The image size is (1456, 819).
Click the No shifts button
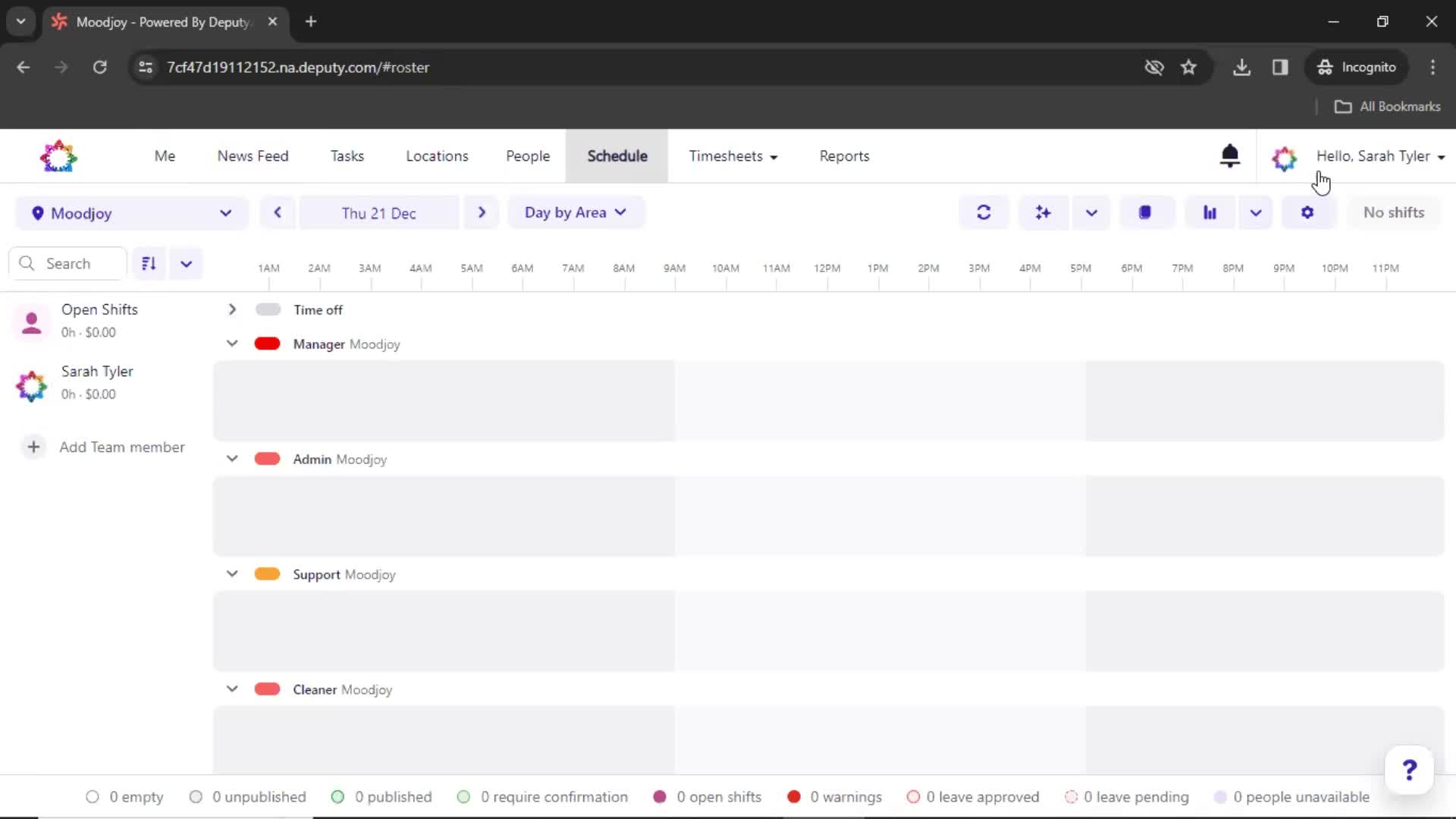(1393, 212)
